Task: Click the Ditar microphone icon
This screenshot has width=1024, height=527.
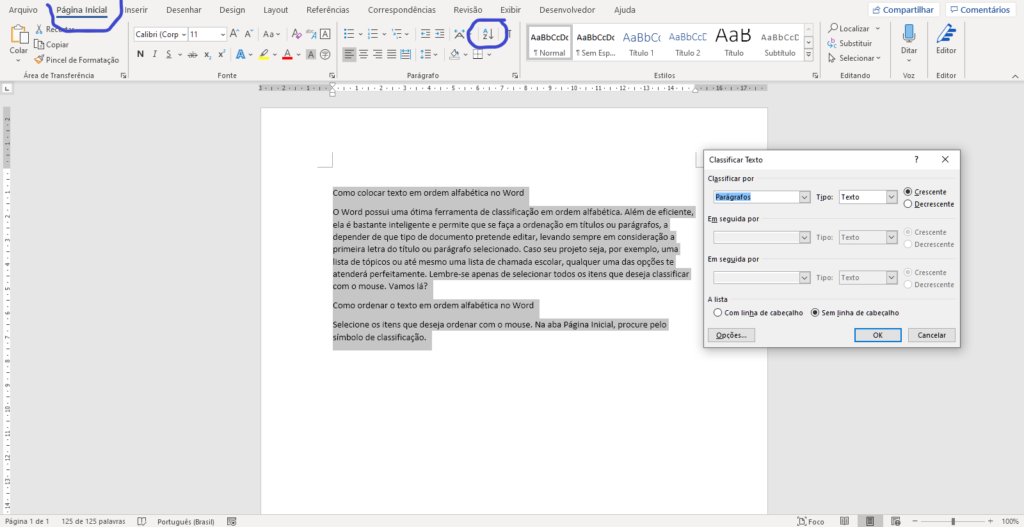Action: pyautogui.click(x=908, y=35)
